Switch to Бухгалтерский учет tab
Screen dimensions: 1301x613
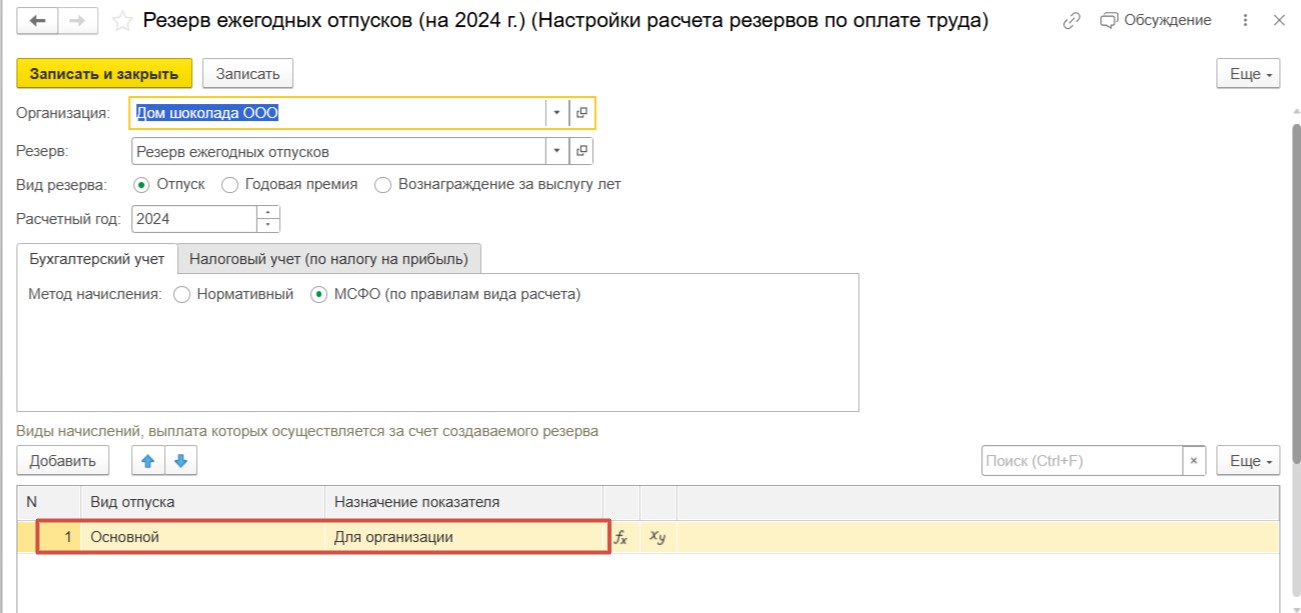(x=97, y=259)
